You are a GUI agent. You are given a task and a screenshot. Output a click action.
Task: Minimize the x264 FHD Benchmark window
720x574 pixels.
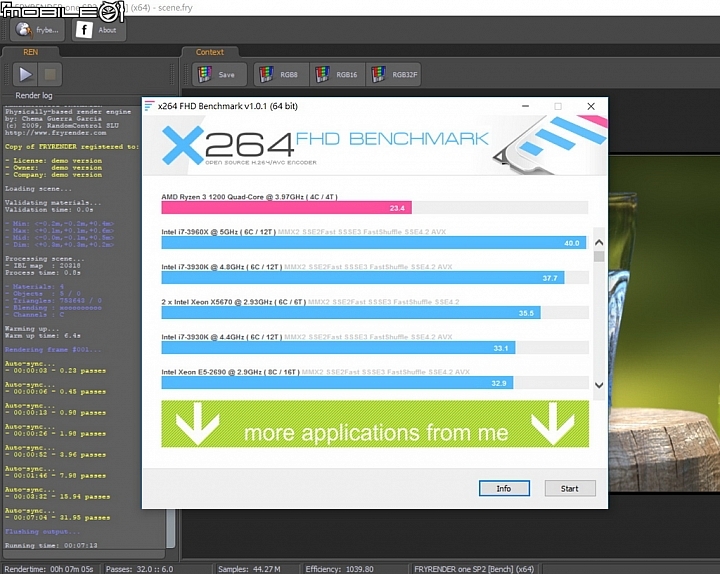tap(525, 106)
